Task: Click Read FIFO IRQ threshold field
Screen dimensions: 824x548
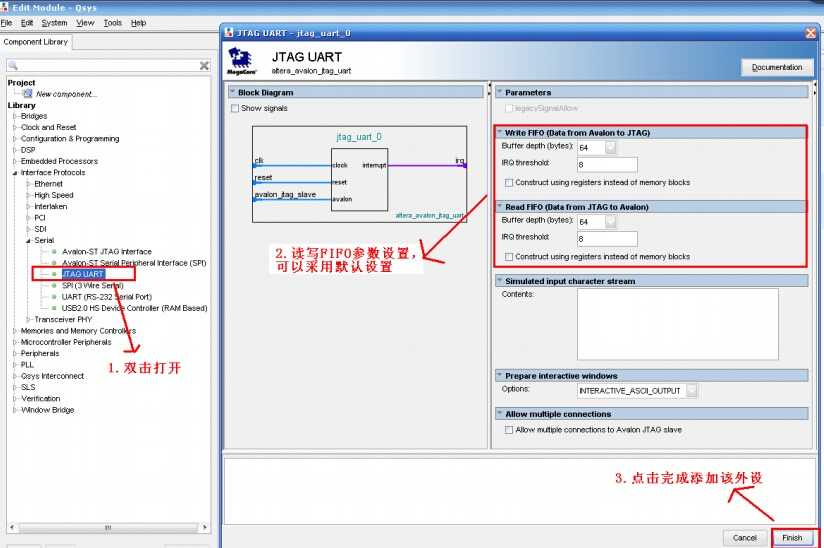Action: pyautogui.click(x=607, y=239)
